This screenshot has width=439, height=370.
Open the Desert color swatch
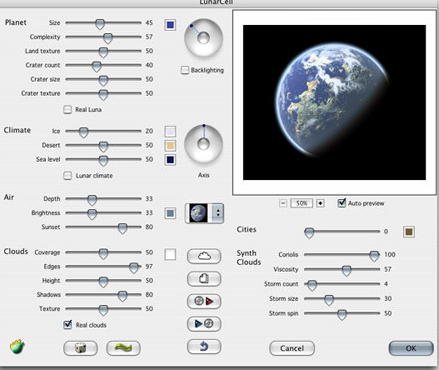(x=170, y=145)
